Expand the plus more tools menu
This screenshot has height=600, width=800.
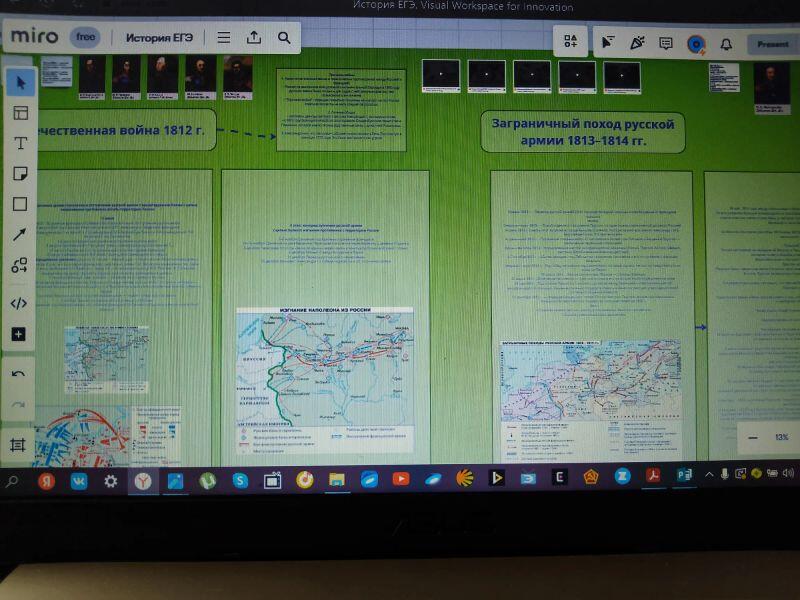coord(19,334)
